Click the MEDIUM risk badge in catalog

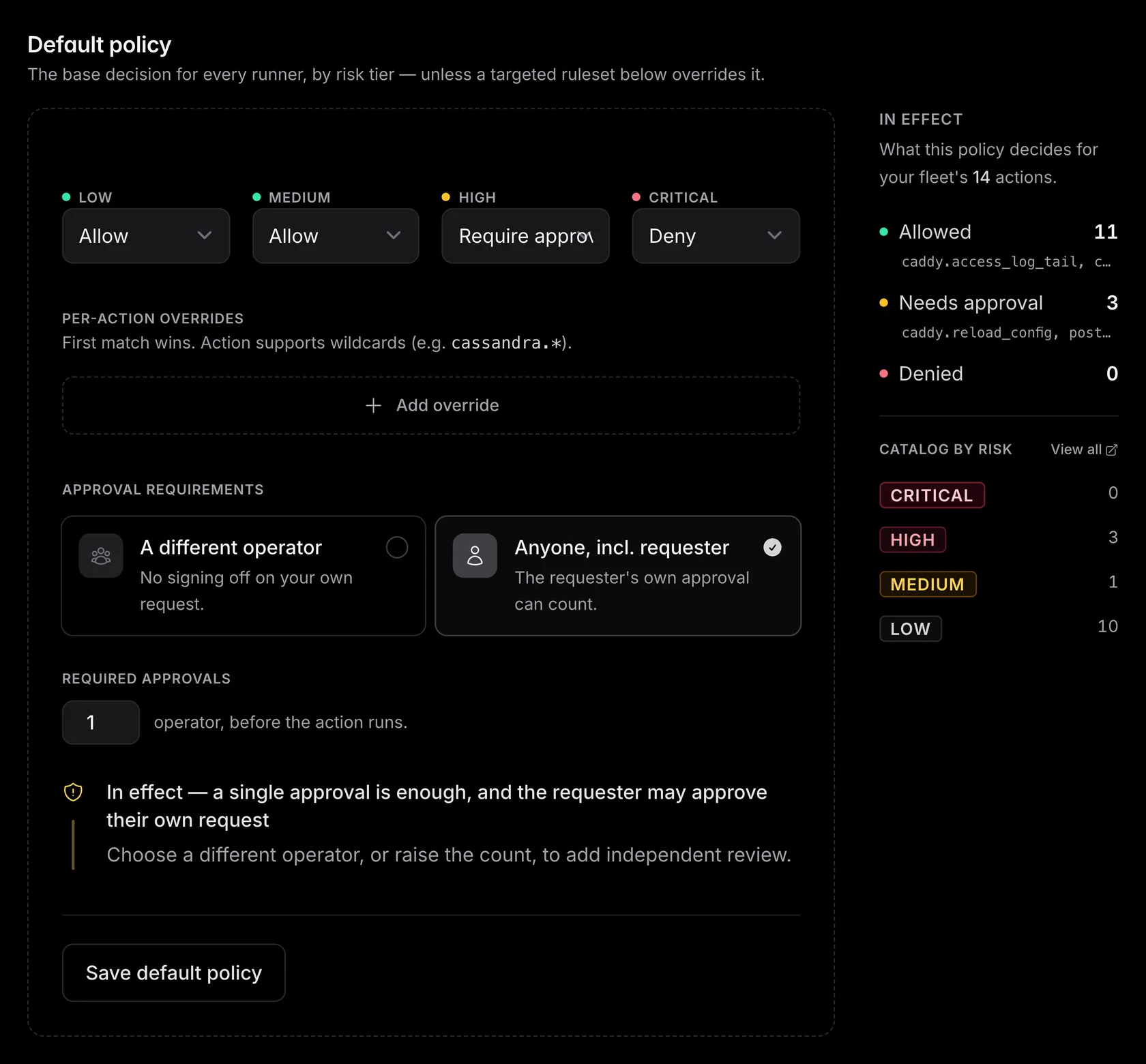coord(928,584)
